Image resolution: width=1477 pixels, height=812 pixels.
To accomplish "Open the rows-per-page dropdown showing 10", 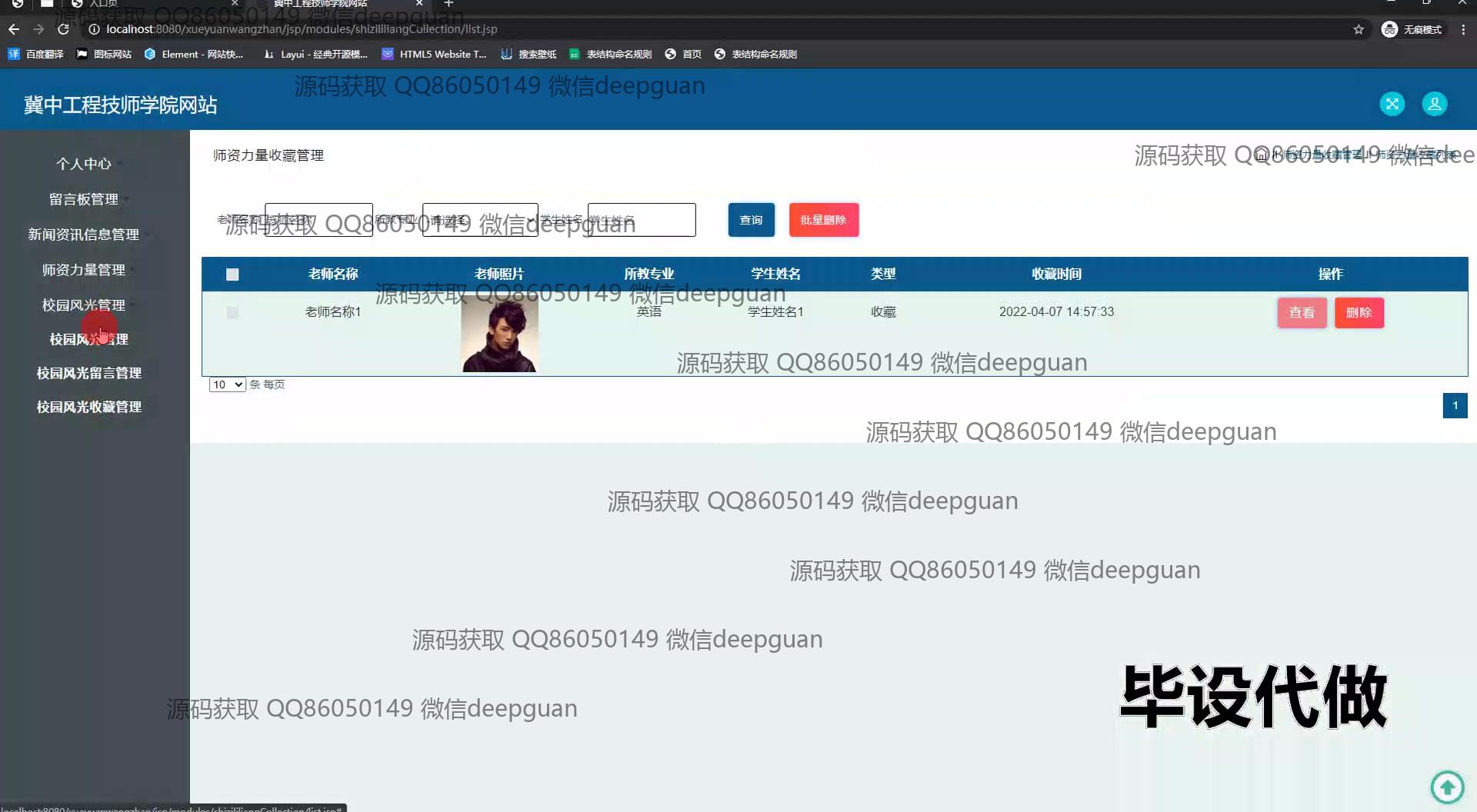I will (227, 384).
